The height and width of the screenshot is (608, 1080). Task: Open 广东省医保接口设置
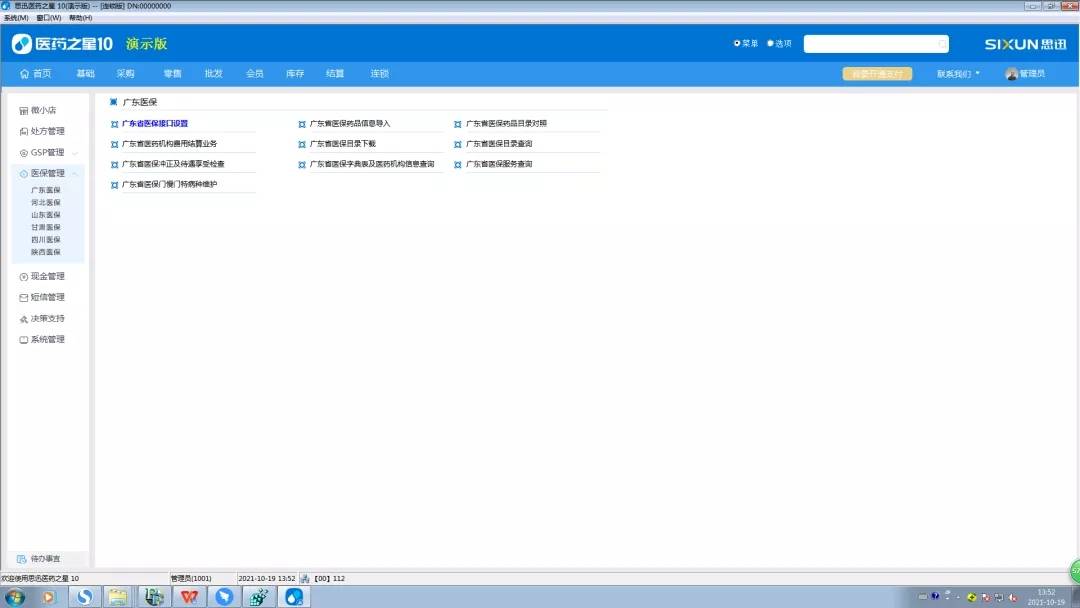click(x=155, y=124)
